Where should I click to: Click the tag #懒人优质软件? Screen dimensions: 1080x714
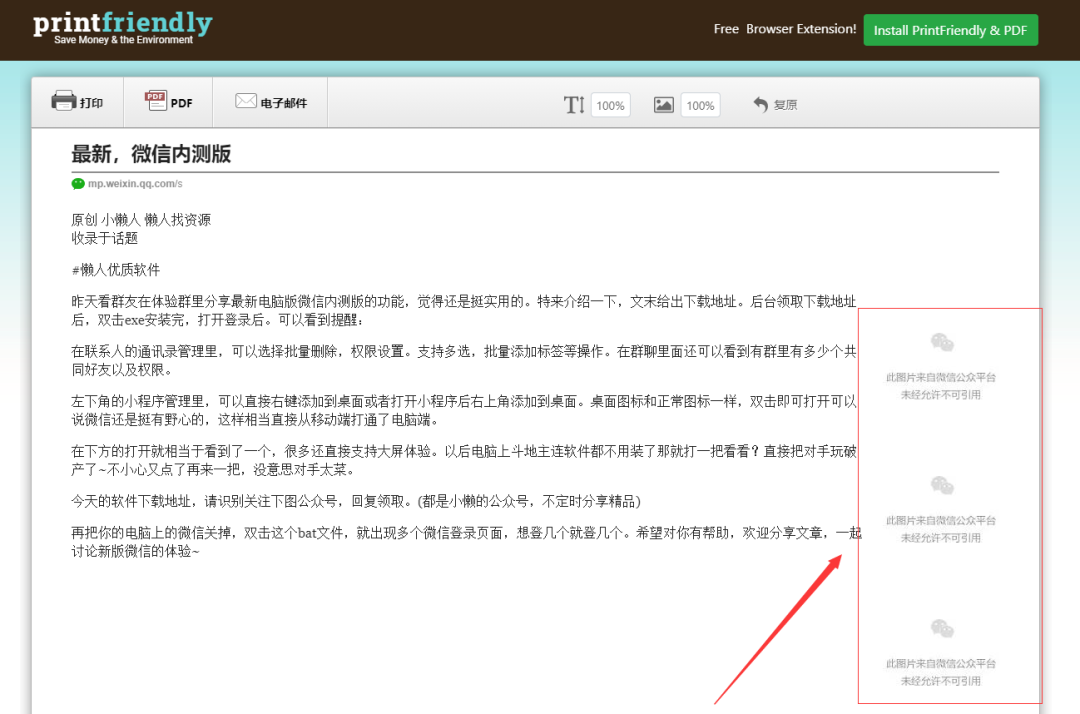(x=116, y=270)
